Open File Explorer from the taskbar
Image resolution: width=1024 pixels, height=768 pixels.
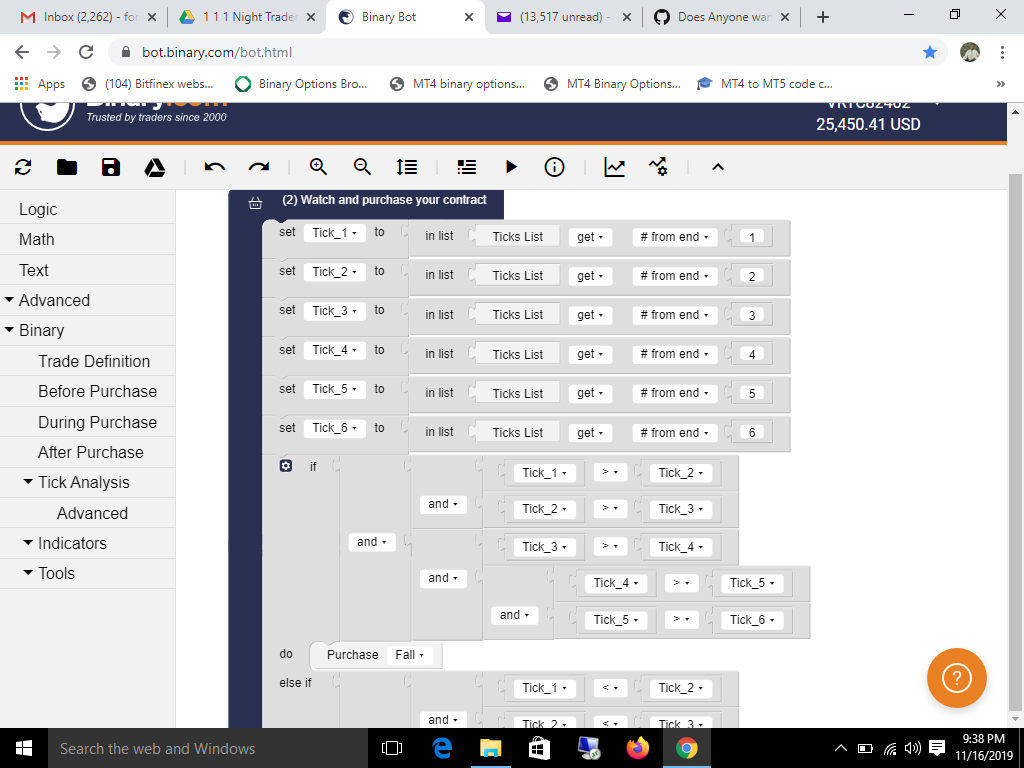pyautogui.click(x=490, y=748)
